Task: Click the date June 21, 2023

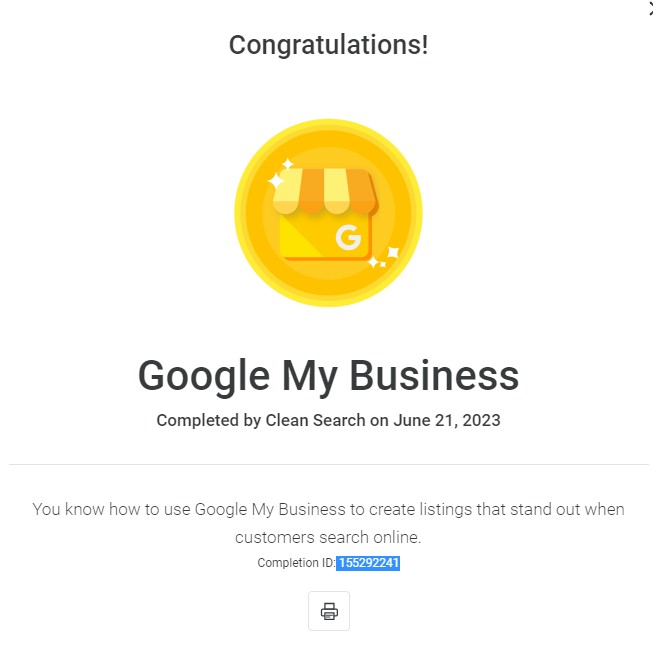Action: pos(447,420)
